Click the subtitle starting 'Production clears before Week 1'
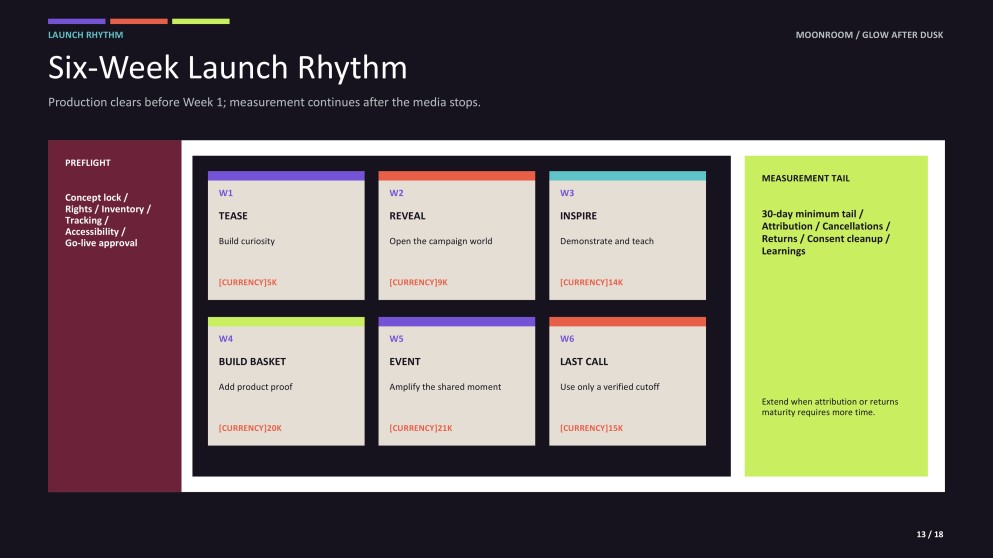This screenshot has height=558, width=993. [x=264, y=102]
